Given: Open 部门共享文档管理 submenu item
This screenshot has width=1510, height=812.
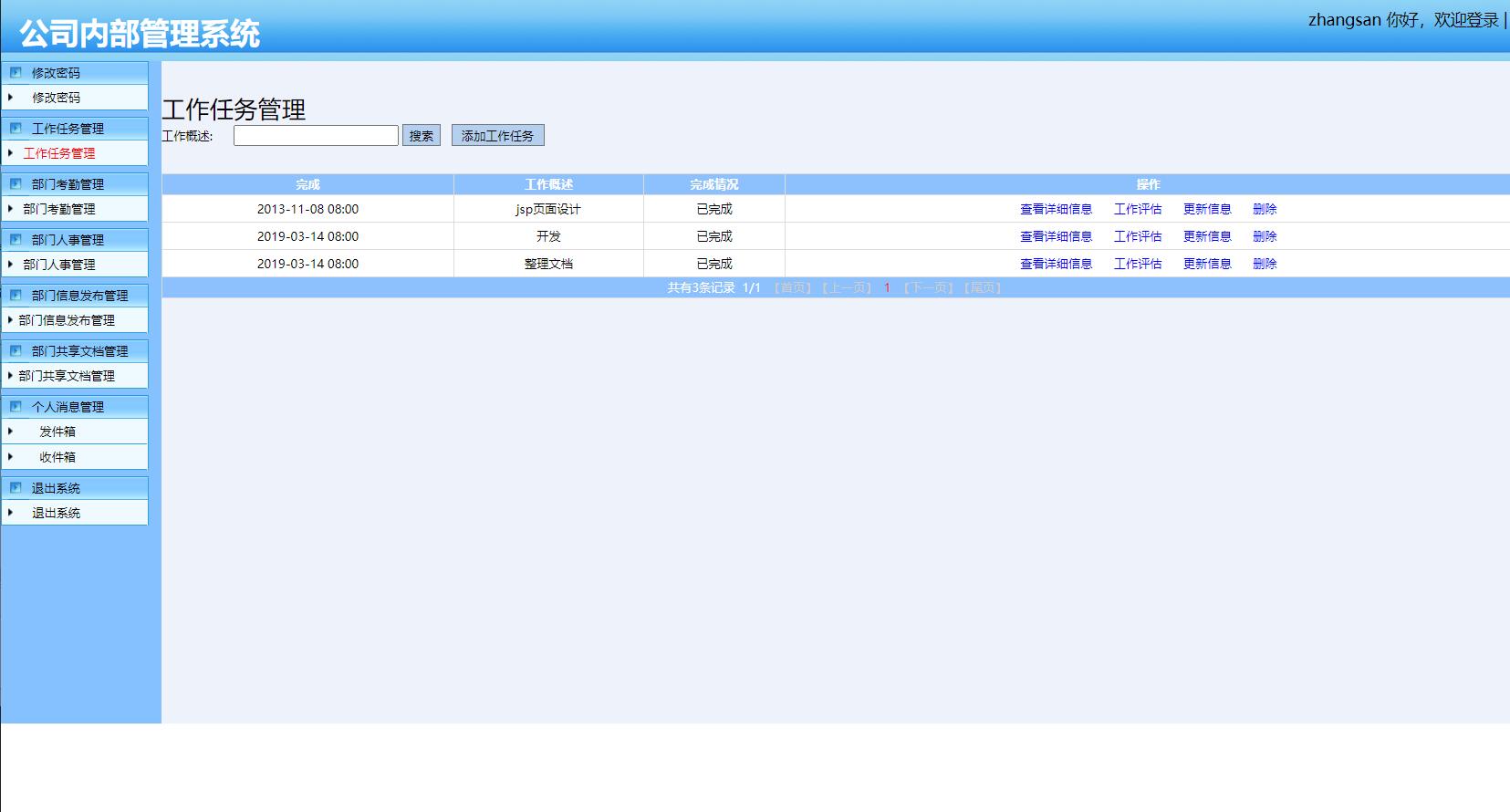Looking at the screenshot, I should pos(67,376).
